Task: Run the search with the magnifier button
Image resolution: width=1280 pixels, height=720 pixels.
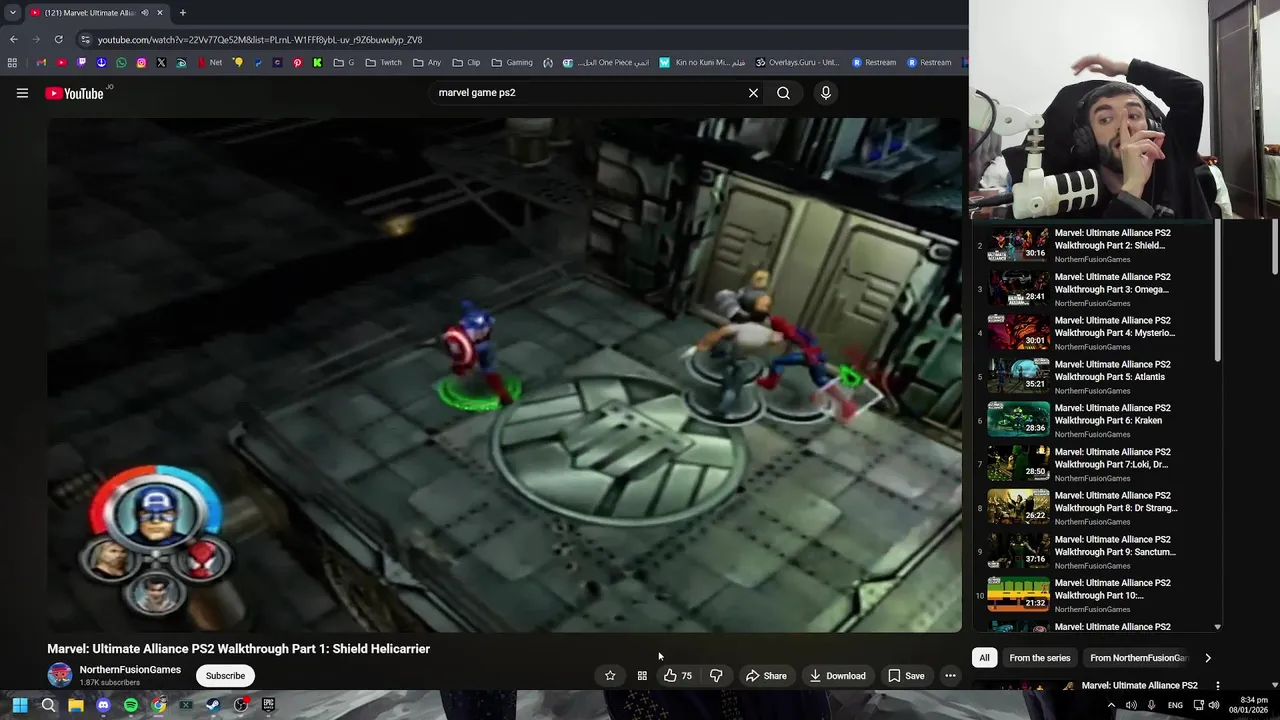Action: [x=784, y=93]
